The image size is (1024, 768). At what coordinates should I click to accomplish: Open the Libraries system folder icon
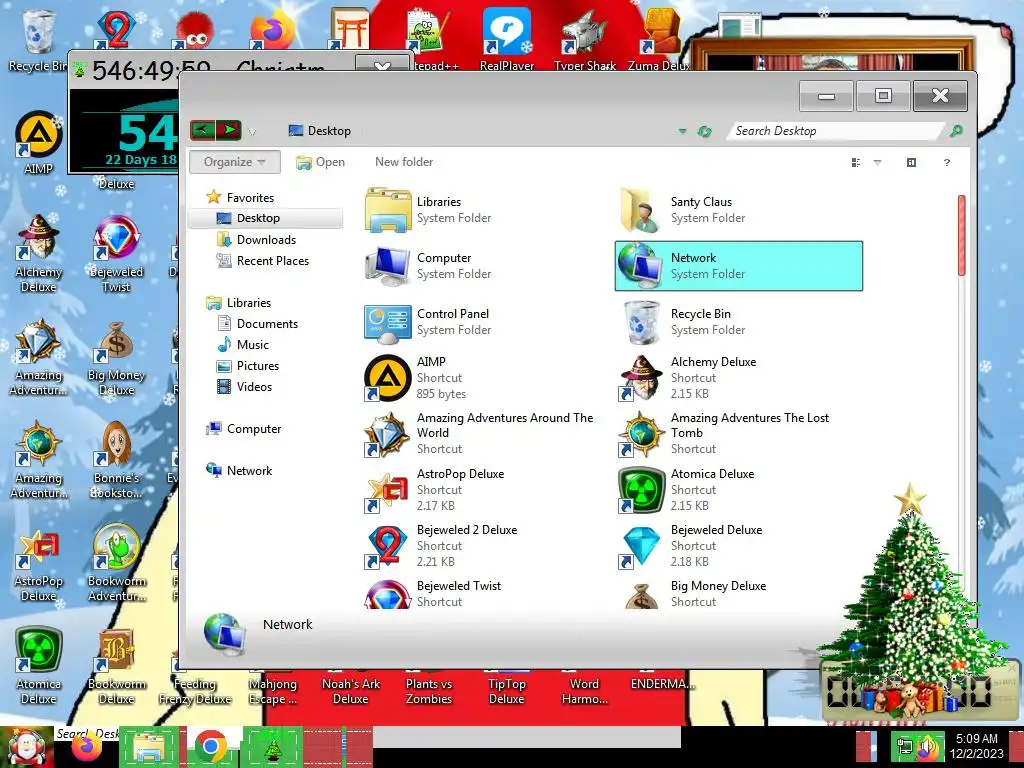coord(388,210)
